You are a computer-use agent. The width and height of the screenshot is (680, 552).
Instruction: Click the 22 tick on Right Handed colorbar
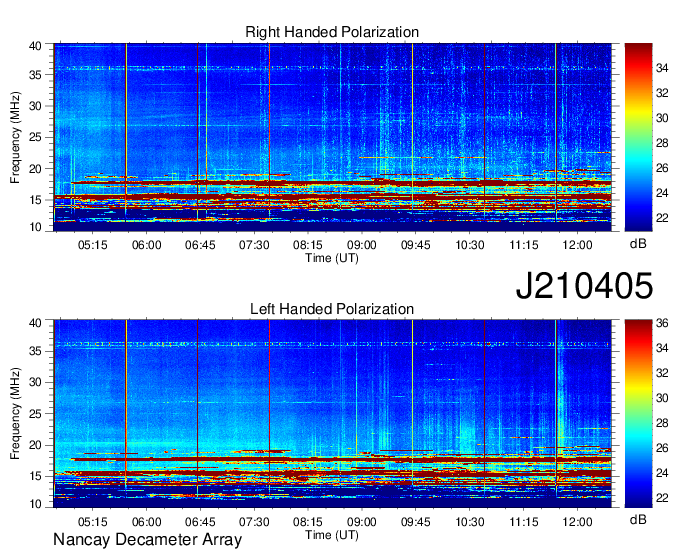(662, 218)
